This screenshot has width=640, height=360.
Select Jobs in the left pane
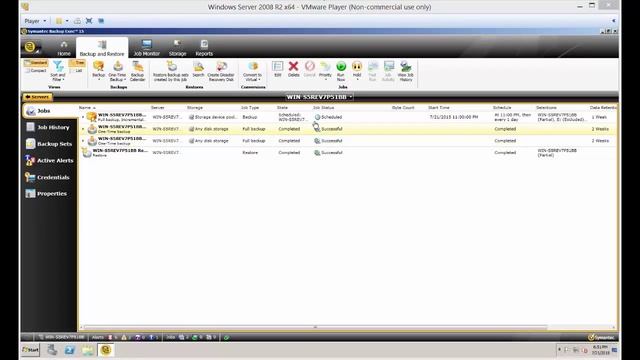pyautogui.click(x=50, y=111)
